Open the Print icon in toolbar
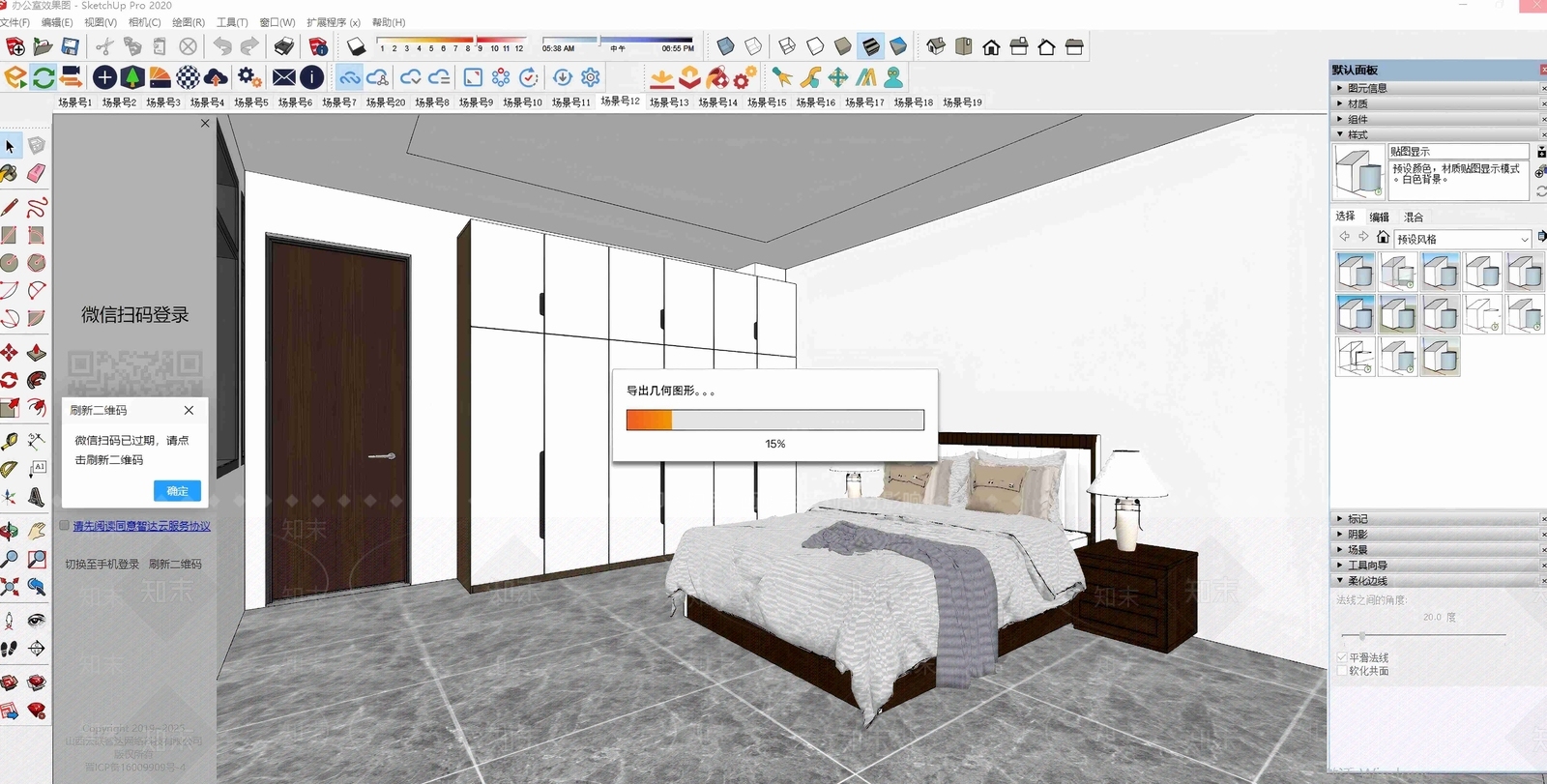Image resolution: width=1547 pixels, height=784 pixels. click(283, 46)
